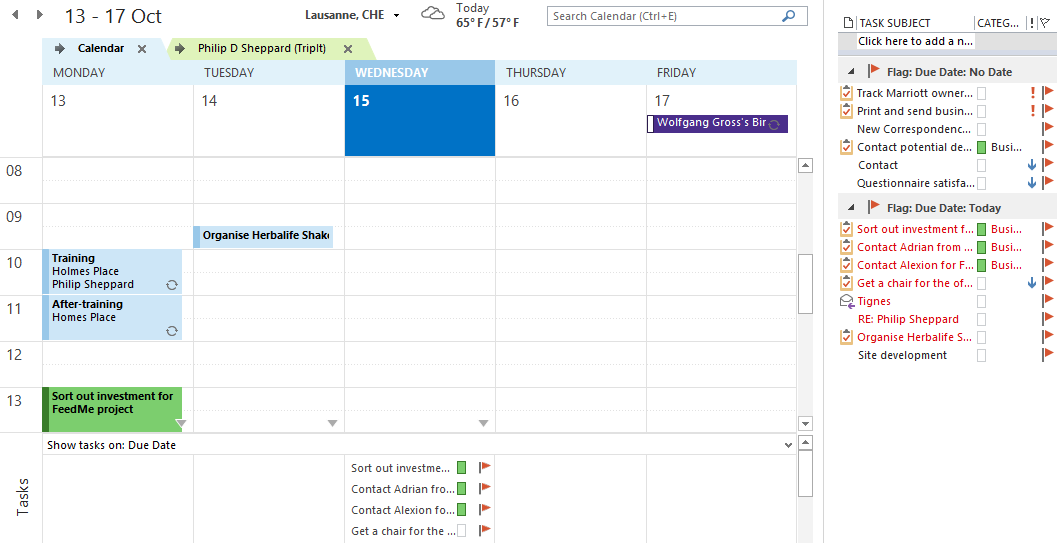Click flag next to Site development task
The image size is (1057, 543).
1048,355
